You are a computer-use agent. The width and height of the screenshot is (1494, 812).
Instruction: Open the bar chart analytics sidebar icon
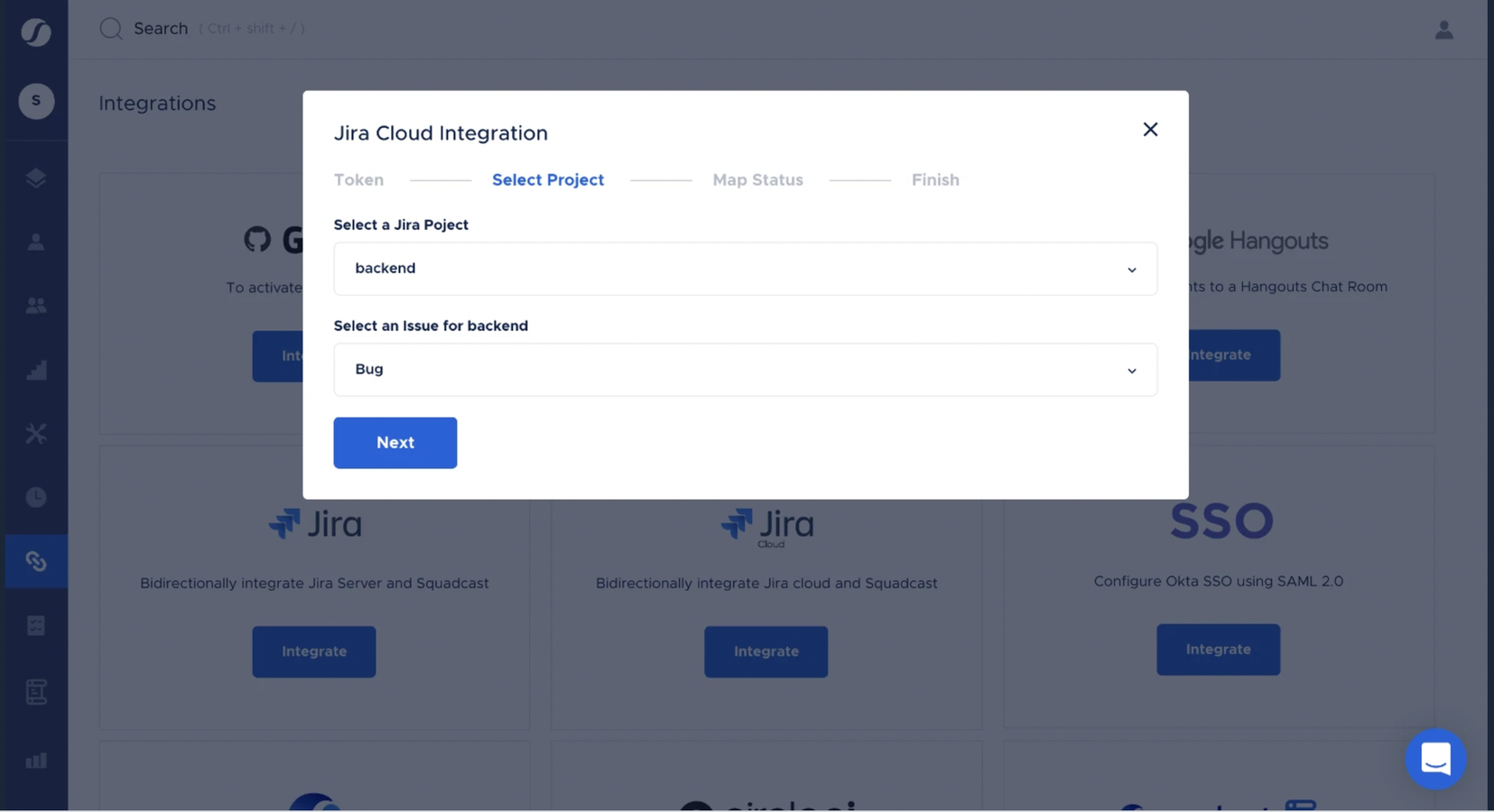[x=36, y=761]
